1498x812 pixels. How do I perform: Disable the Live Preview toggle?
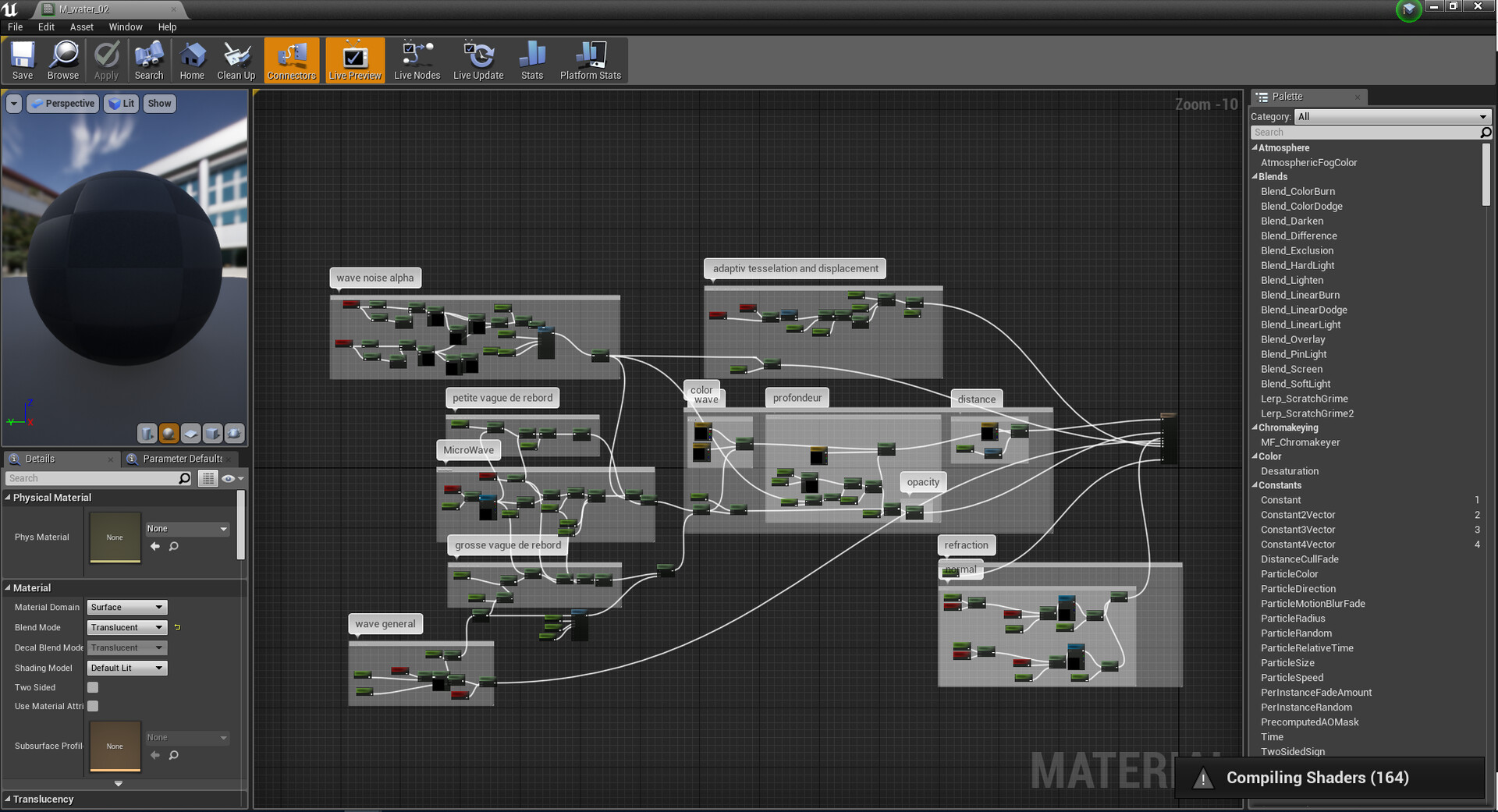click(x=355, y=59)
